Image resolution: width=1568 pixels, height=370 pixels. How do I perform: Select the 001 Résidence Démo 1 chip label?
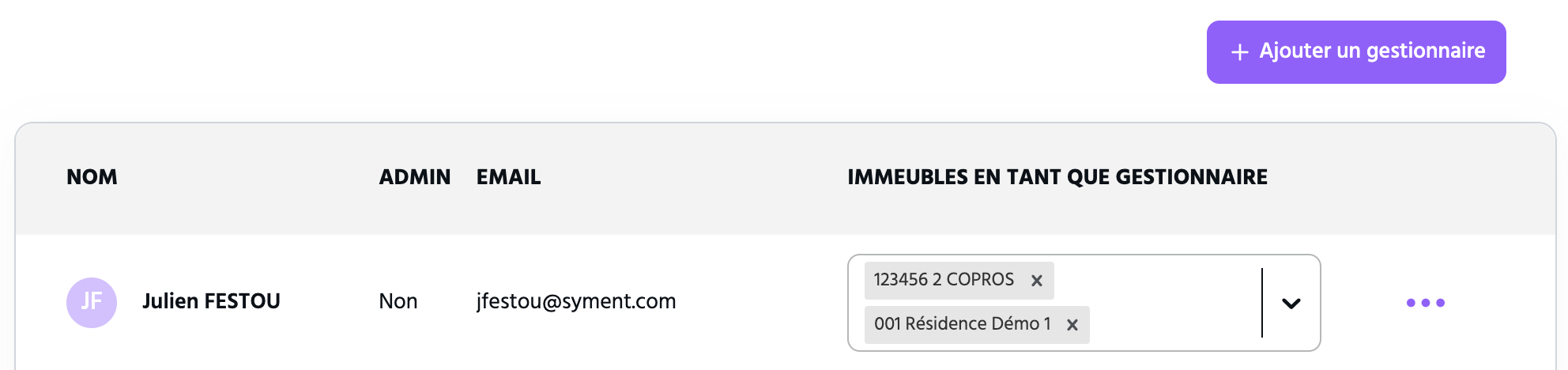tap(963, 324)
